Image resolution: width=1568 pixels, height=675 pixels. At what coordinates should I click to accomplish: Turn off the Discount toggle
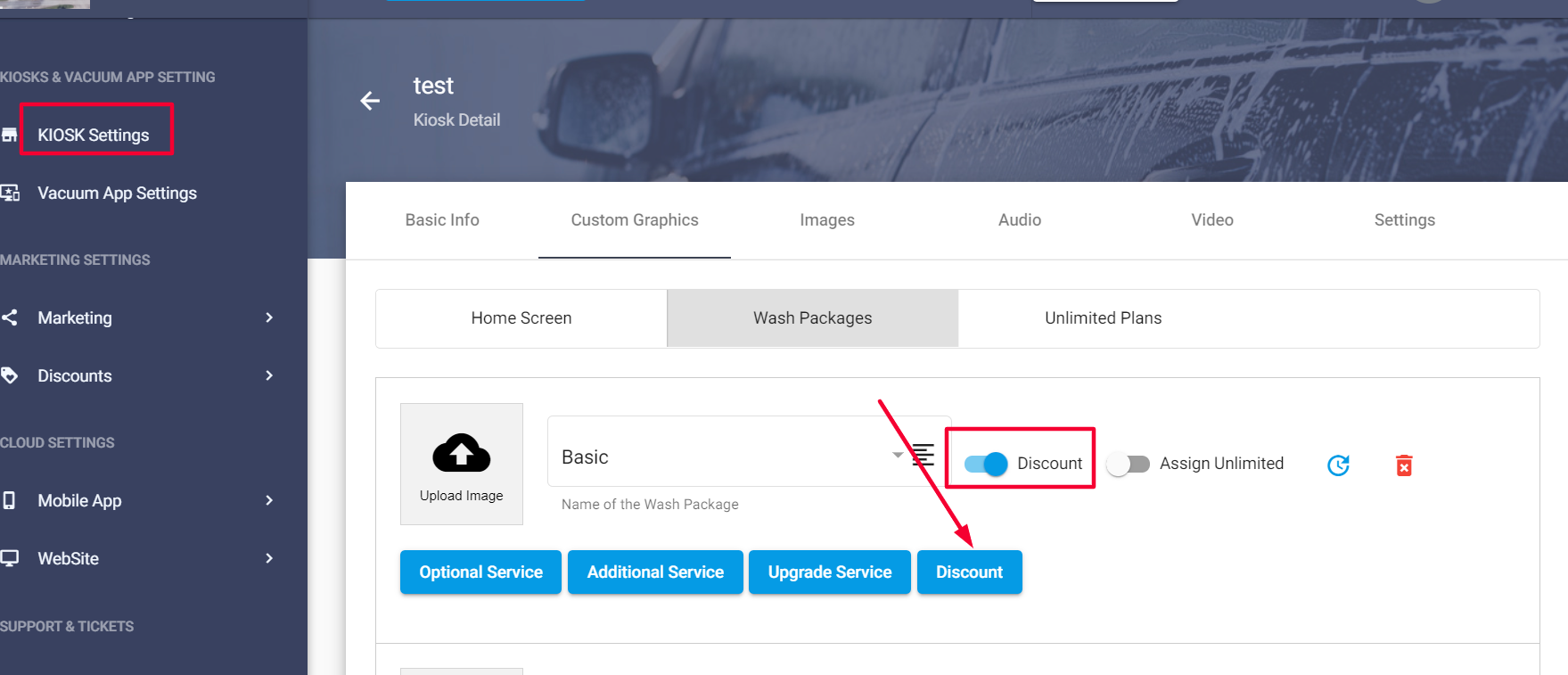coord(986,464)
